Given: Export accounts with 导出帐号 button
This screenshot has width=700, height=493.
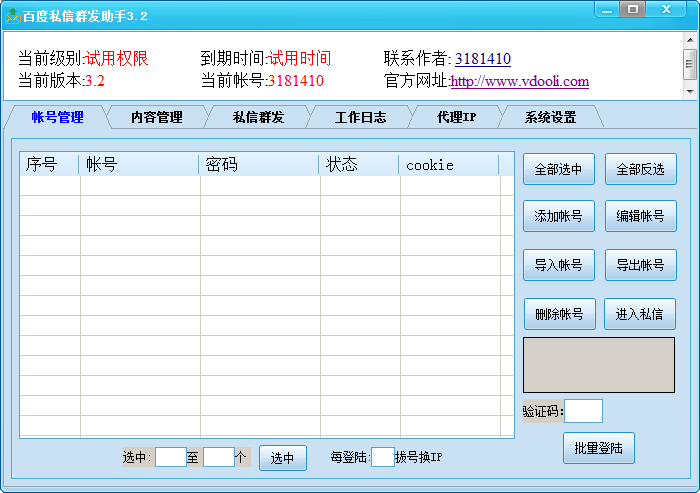Looking at the screenshot, I should [x=641, y=265].
